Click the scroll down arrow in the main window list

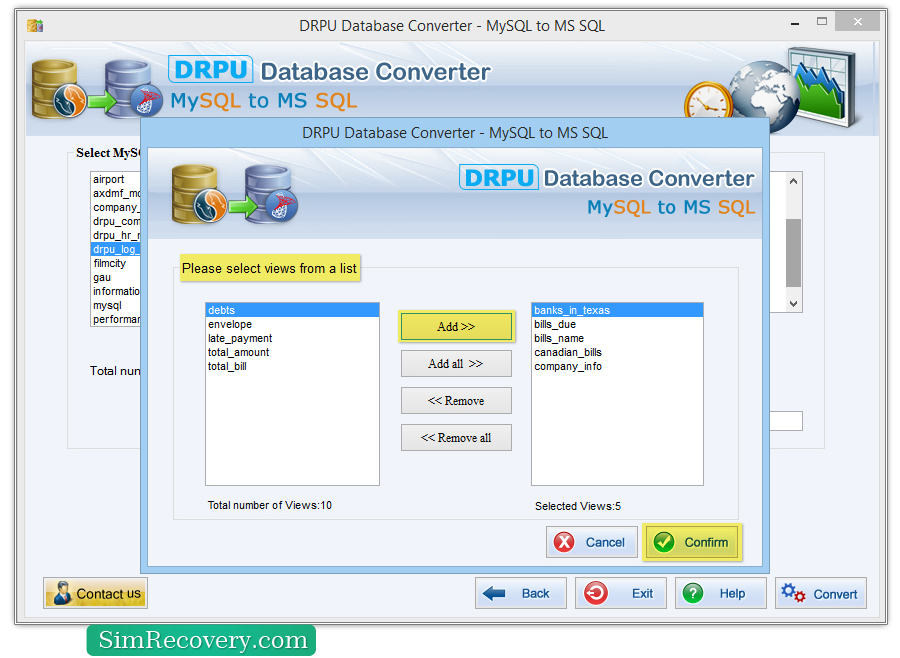793,304
